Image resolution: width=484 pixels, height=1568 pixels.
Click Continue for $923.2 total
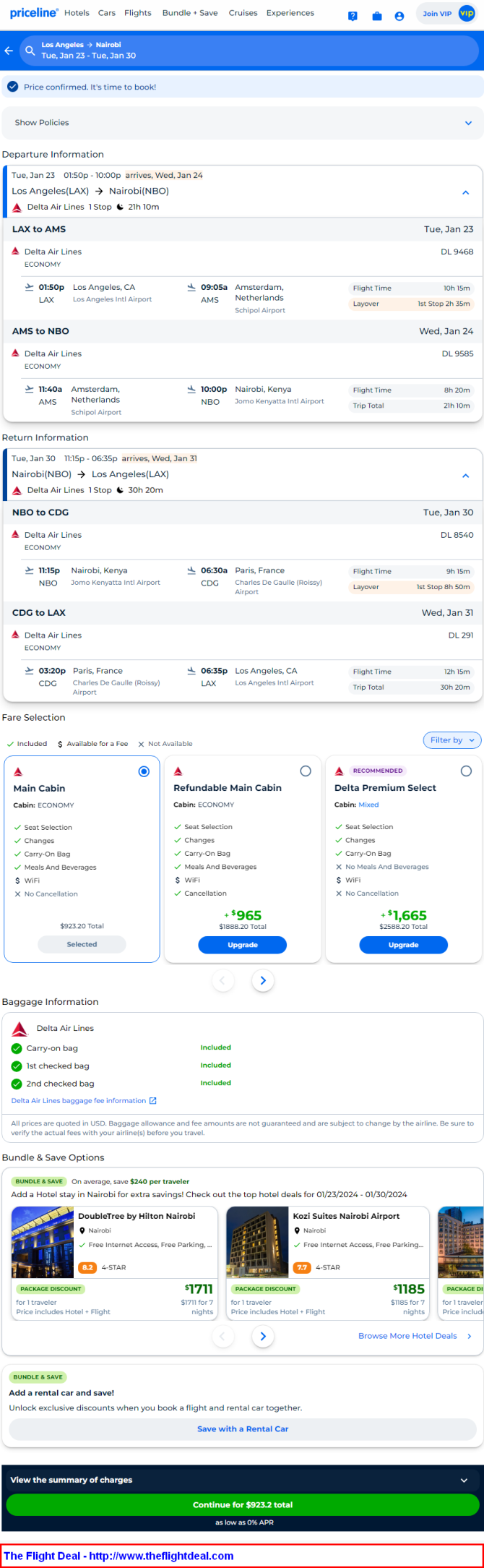click(x=243, y=1504)
